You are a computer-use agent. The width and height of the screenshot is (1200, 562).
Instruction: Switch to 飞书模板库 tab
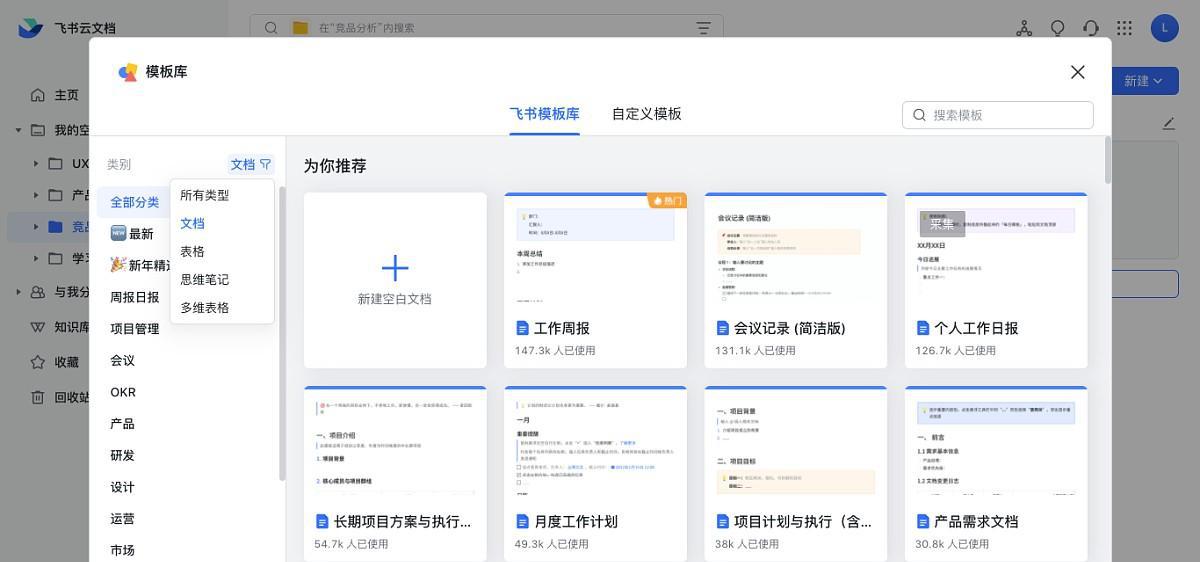[x=544, y=114]
